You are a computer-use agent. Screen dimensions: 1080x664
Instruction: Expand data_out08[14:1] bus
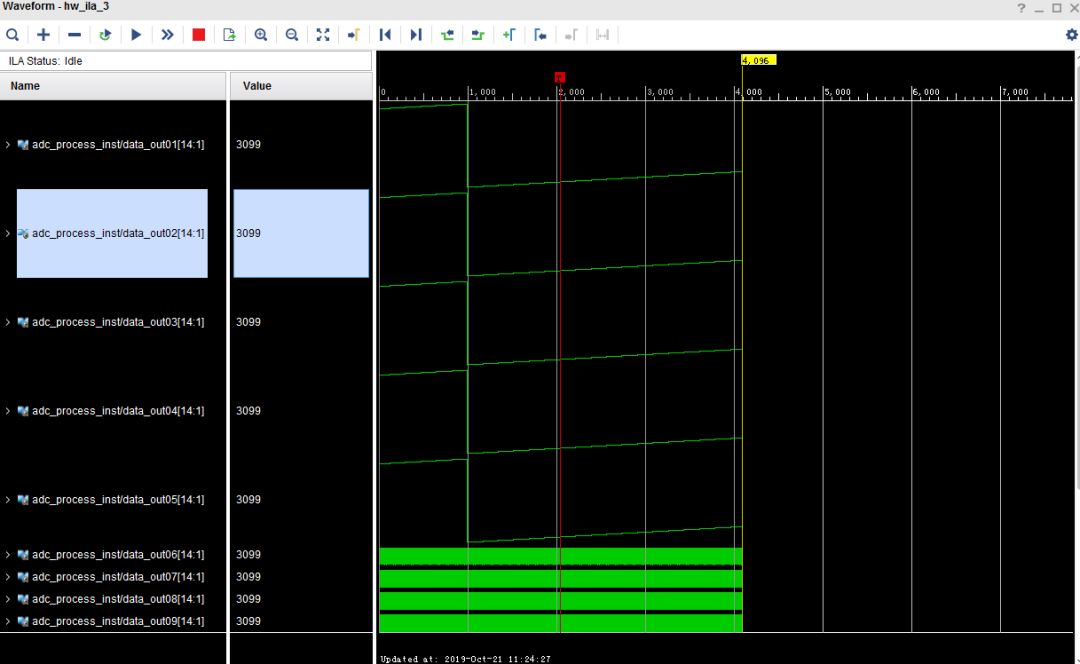click(x=8, y=599)
